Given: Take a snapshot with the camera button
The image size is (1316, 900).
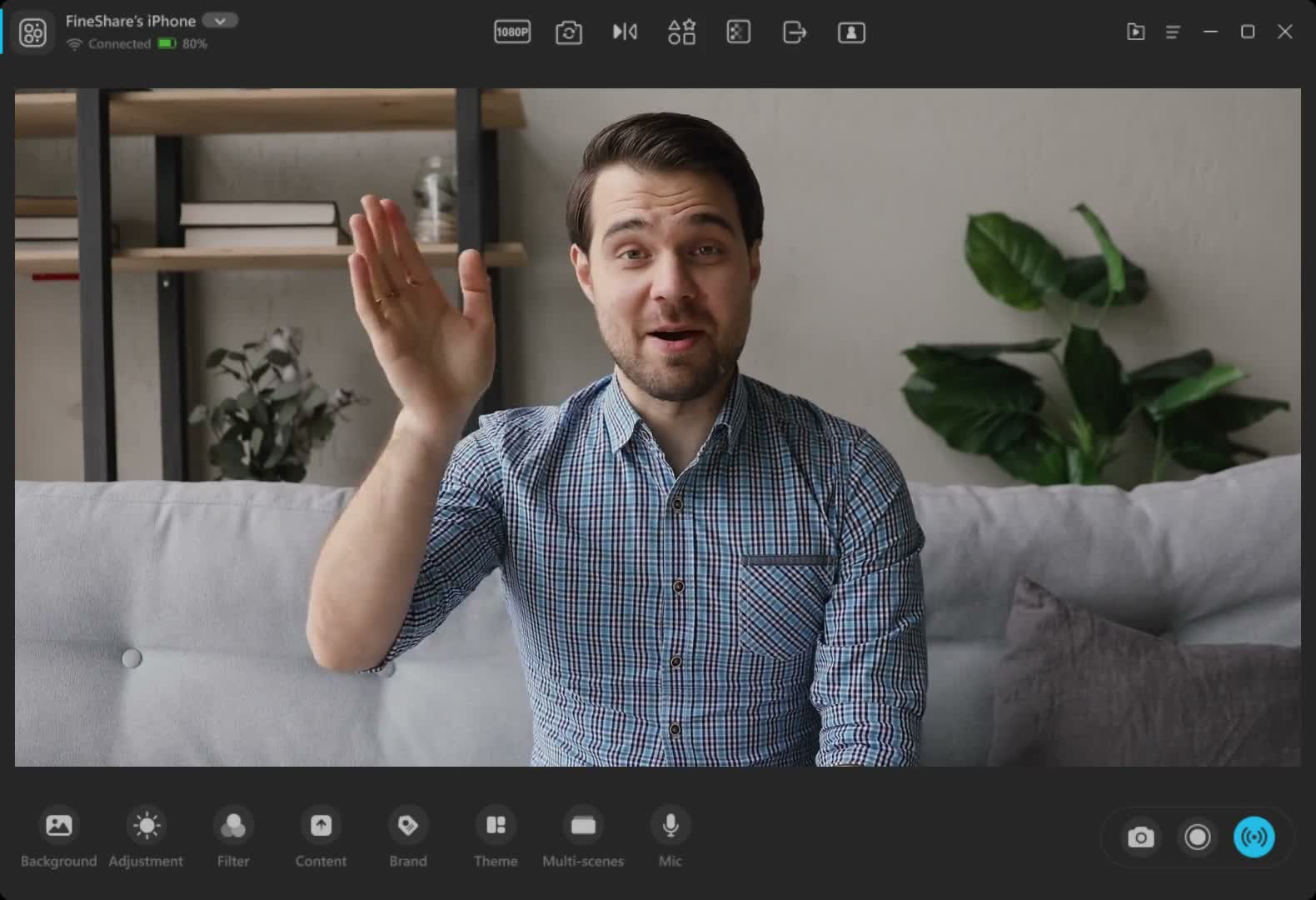Looking at the screenshot, I should click(x=1141, y=837).
